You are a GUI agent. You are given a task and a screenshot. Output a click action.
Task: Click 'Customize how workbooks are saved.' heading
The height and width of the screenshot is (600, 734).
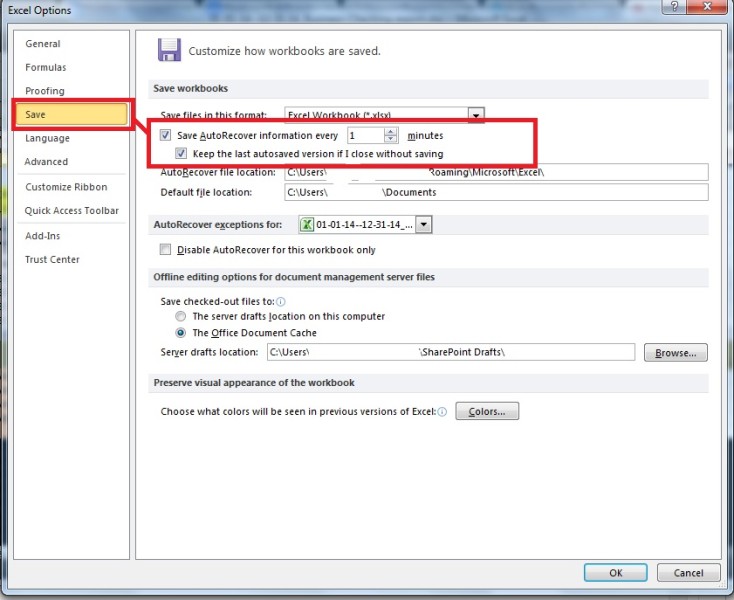coord(285,51)
